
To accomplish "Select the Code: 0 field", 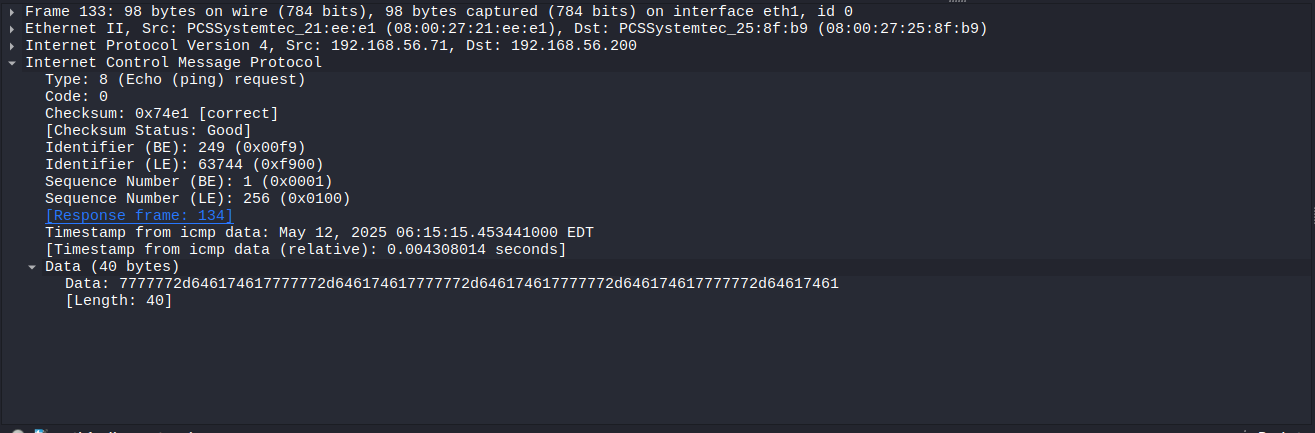I will 76,96.
